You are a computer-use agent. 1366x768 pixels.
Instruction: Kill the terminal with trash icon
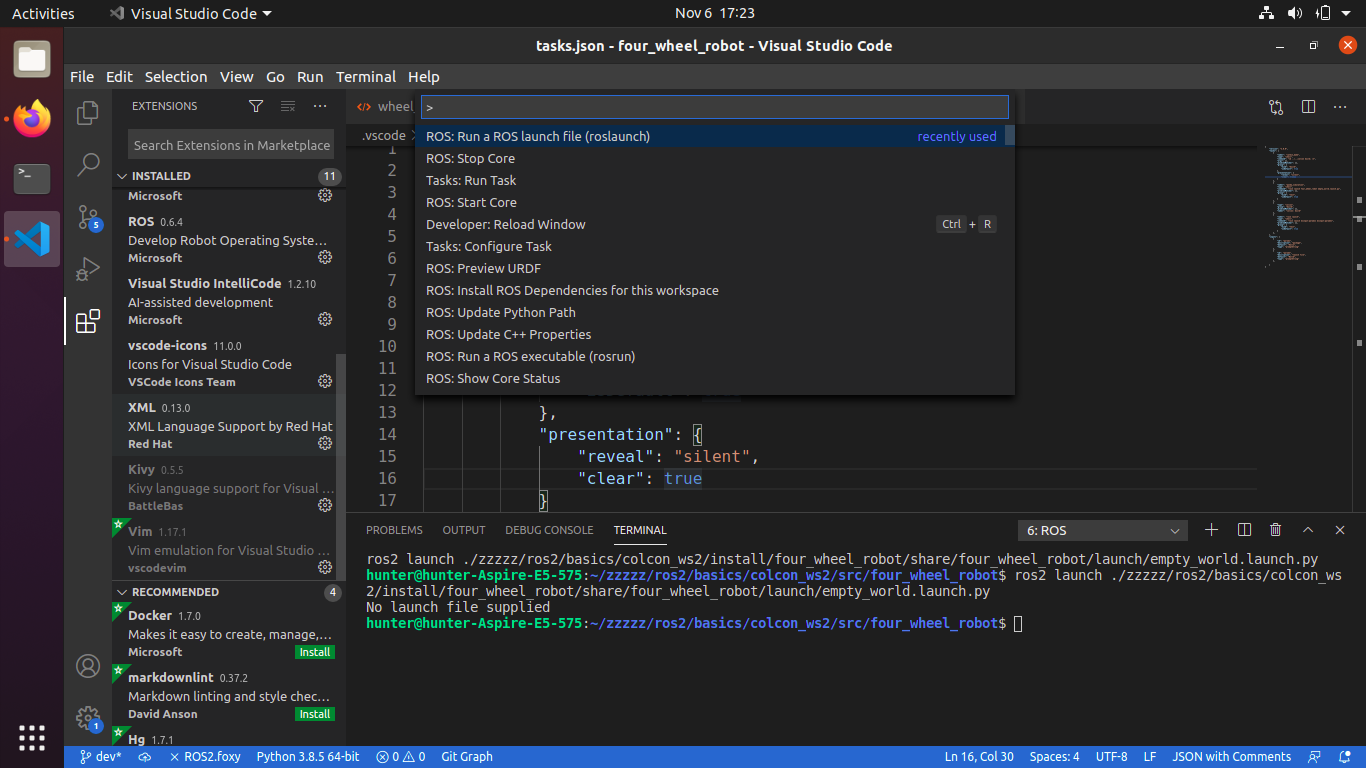tap(1276, 530)
